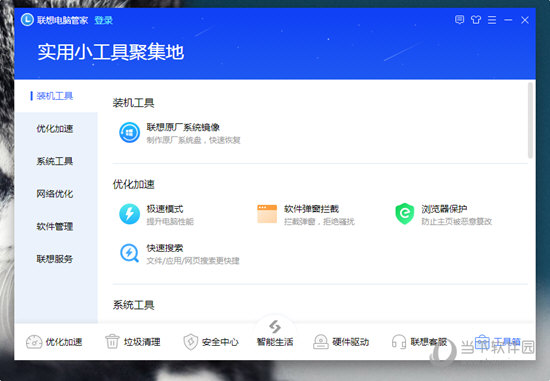
Task: Open 安全中心 shield in bottom bar
Action: point(190,342)
